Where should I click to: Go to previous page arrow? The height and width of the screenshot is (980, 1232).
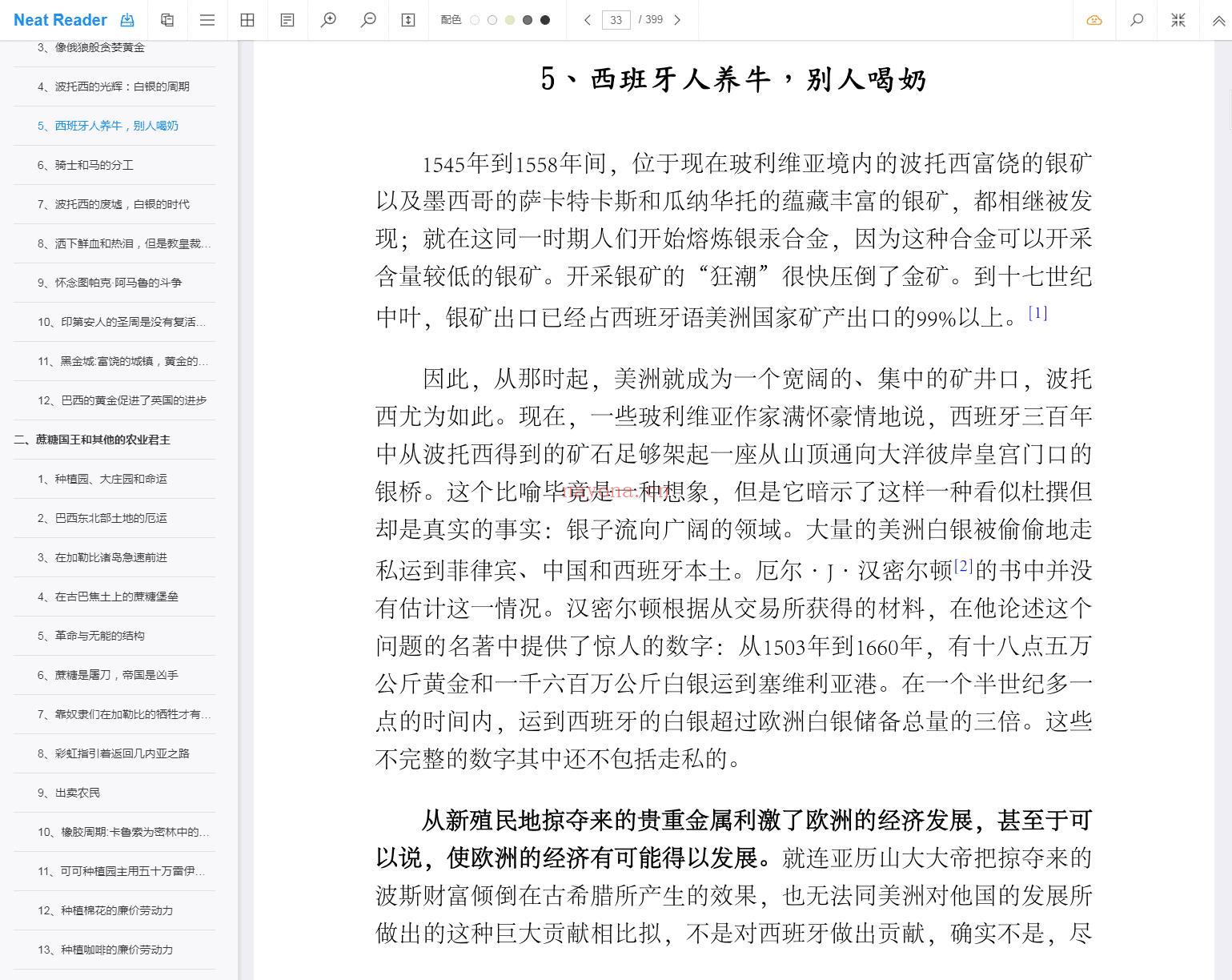coord(587,20)
